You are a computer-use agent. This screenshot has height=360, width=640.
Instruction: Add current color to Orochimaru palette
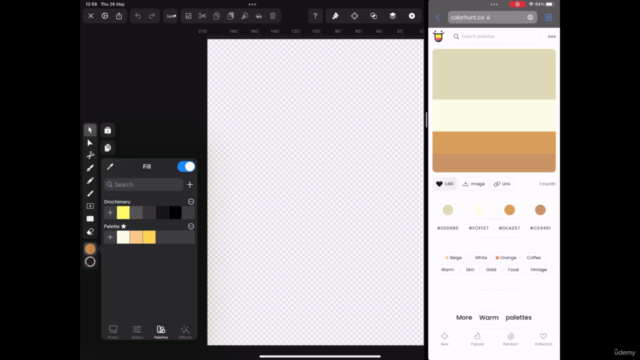110,213
